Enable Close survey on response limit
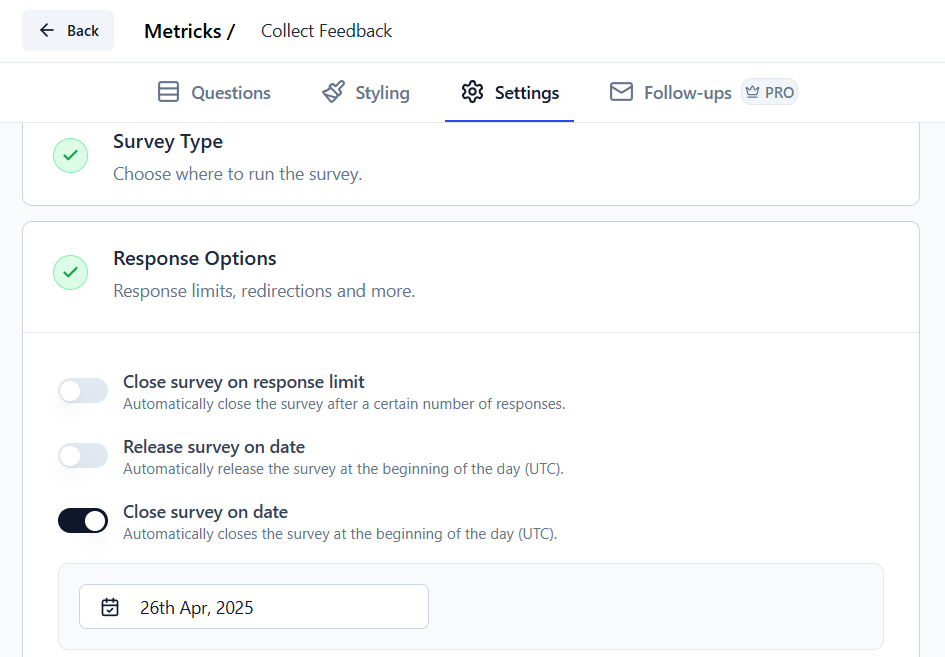Viewport: 945px width, 657px height. click(x=83, y=390)
